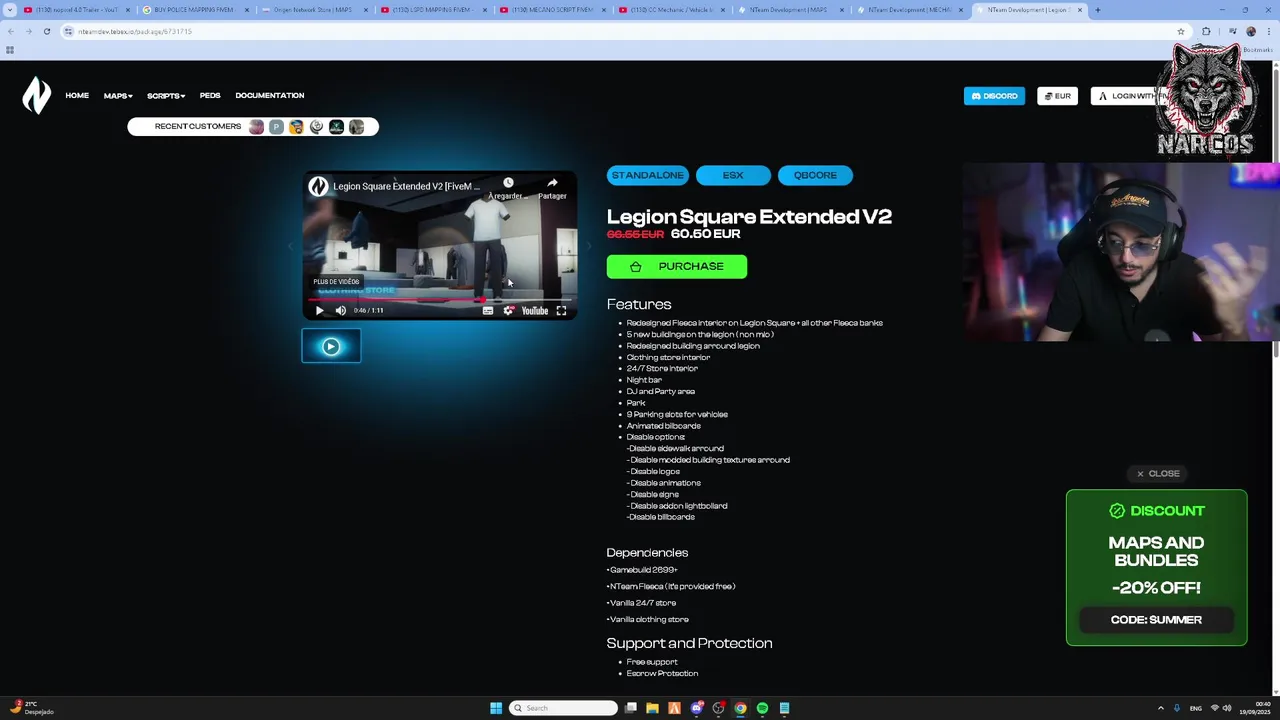Click the watch later clock icon
Viewport: 1280px width, 720px height.
coord(508,183)
